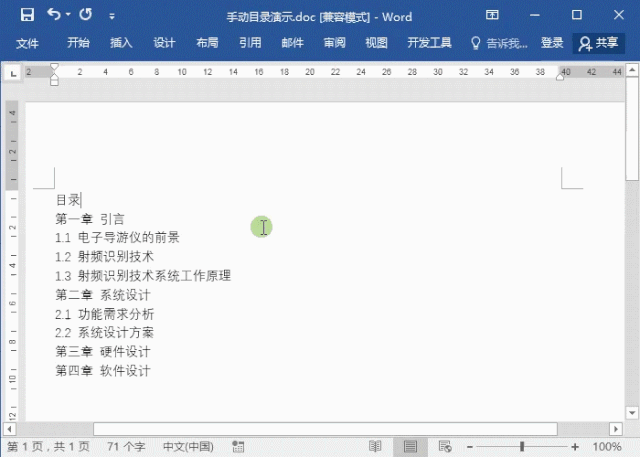Open the 设计 ribbon tab
The image size is (640, 457).
(x=164, y=43)
